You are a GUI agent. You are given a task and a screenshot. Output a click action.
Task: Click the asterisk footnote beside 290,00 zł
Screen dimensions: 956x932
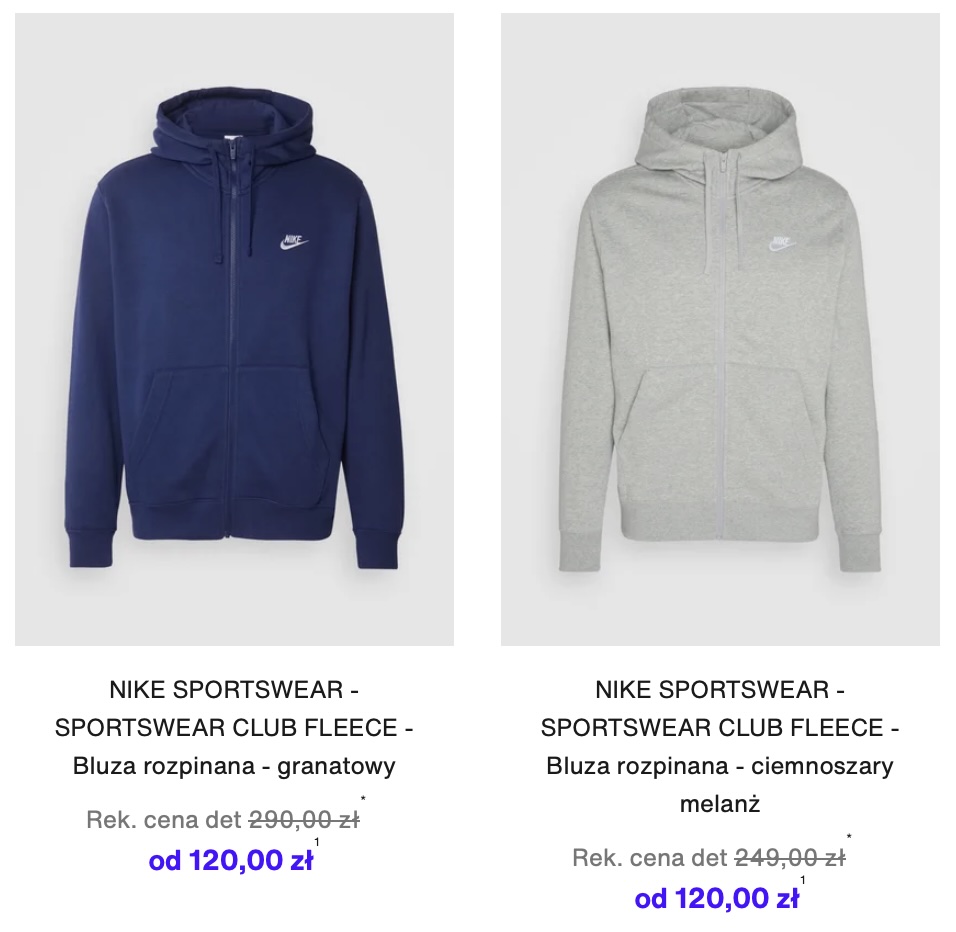[363, 799]
